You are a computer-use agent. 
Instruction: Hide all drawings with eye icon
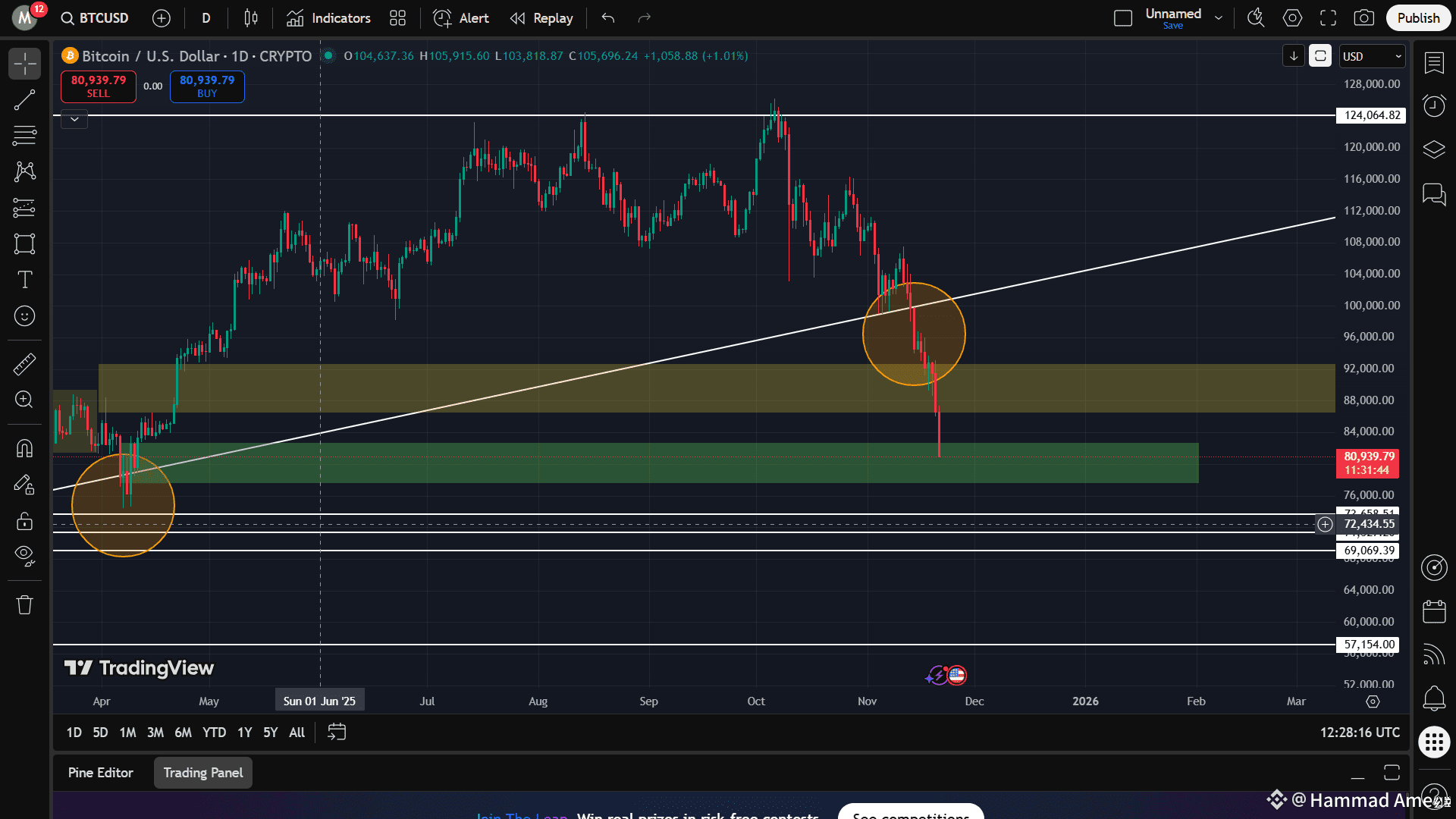coord(24,557)
